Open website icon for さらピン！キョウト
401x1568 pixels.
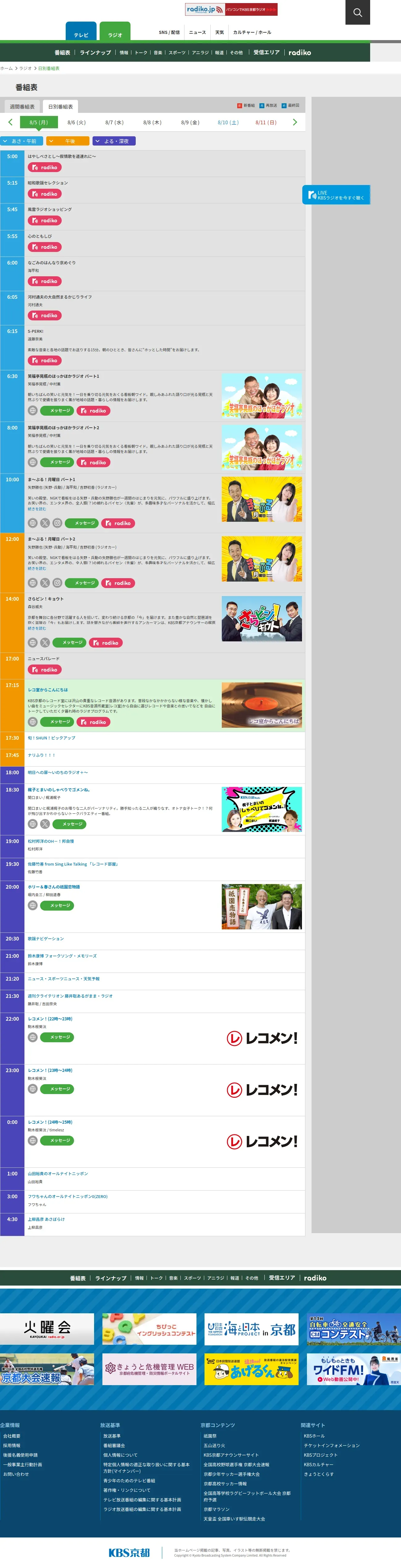point(33,643)
